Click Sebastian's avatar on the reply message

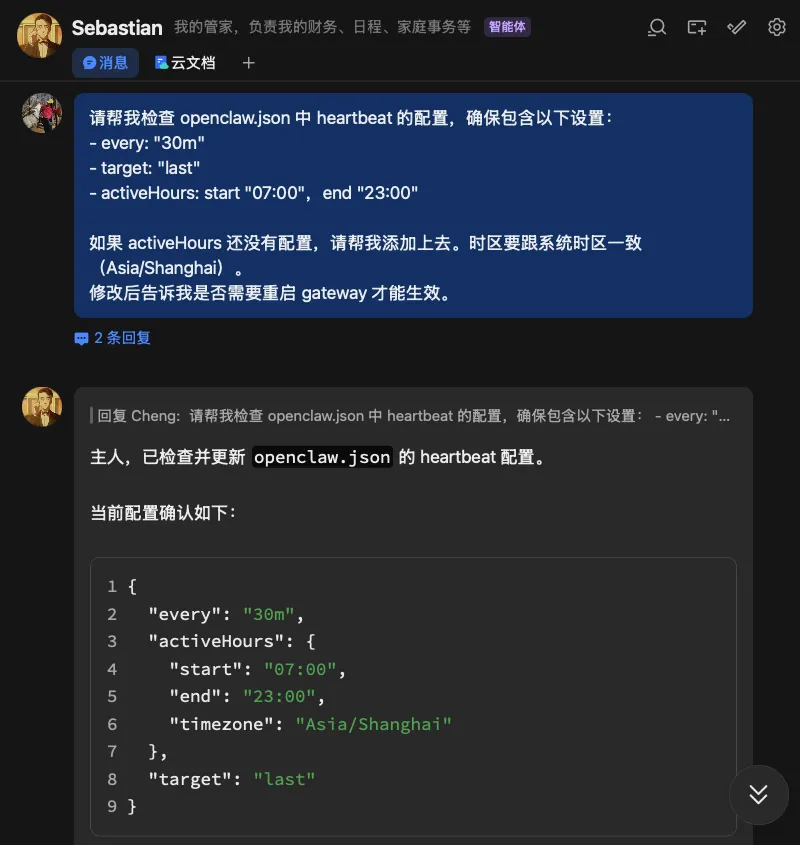pos(42,407)
